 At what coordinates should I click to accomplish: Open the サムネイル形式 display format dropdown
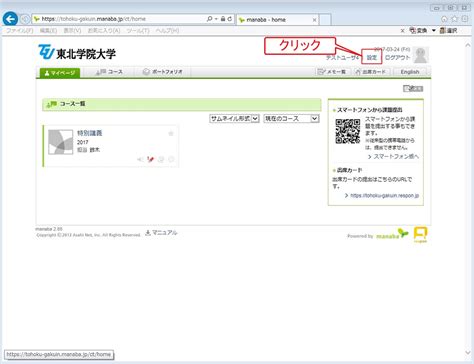[x=234, y=118]
